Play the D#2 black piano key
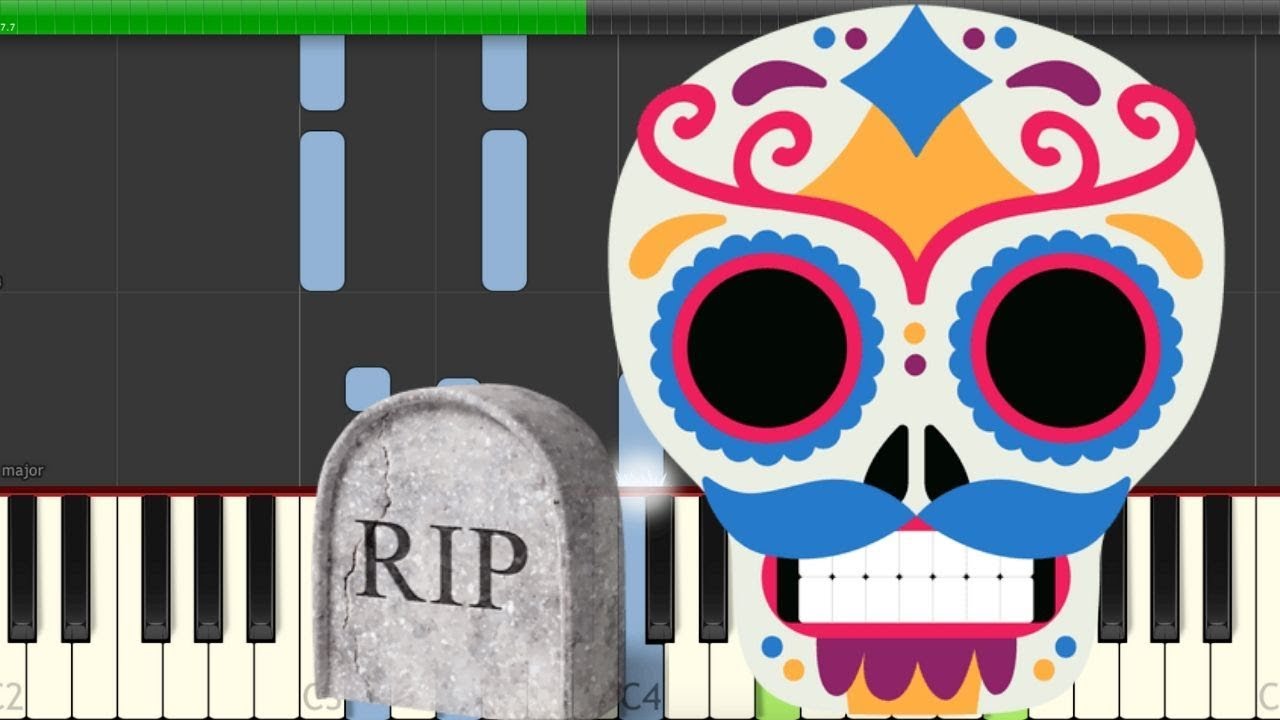The height and width of the screenshot is (720, 1280). (76, 568)
